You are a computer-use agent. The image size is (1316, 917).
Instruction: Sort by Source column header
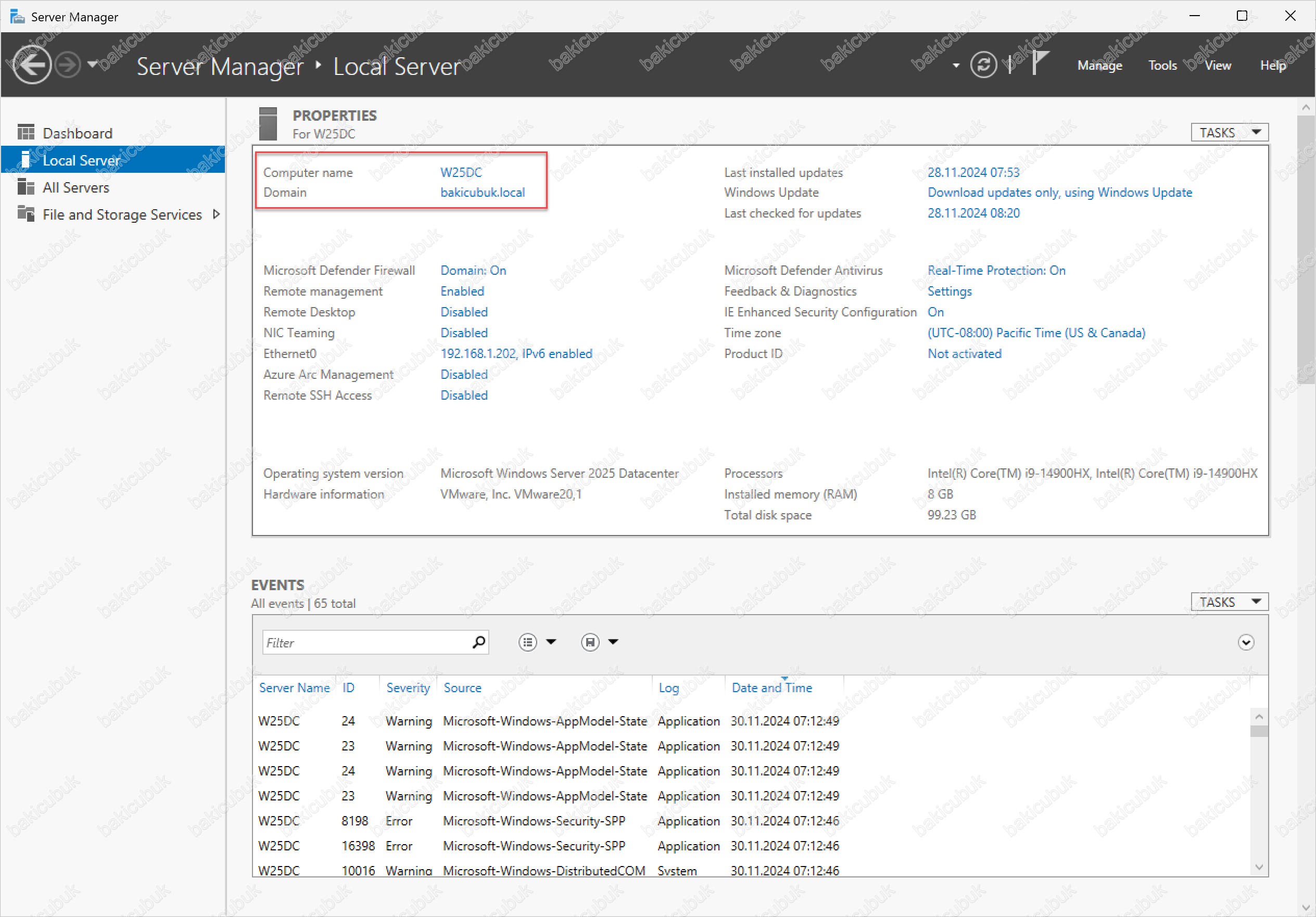pos(462,688)
